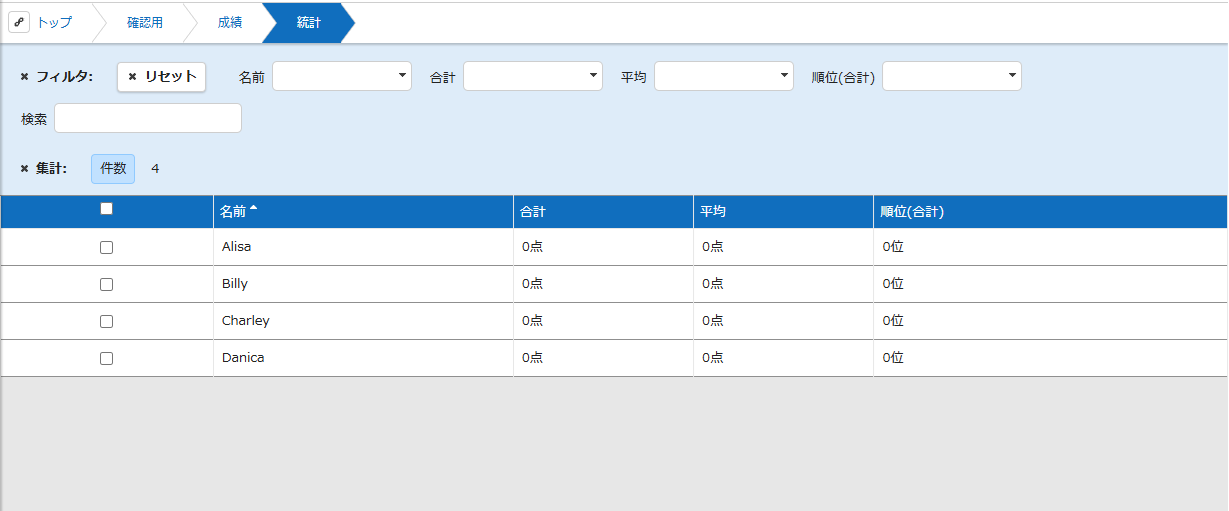
Task: Click Charley's 順位 value 0位
Action: [893, 321]
